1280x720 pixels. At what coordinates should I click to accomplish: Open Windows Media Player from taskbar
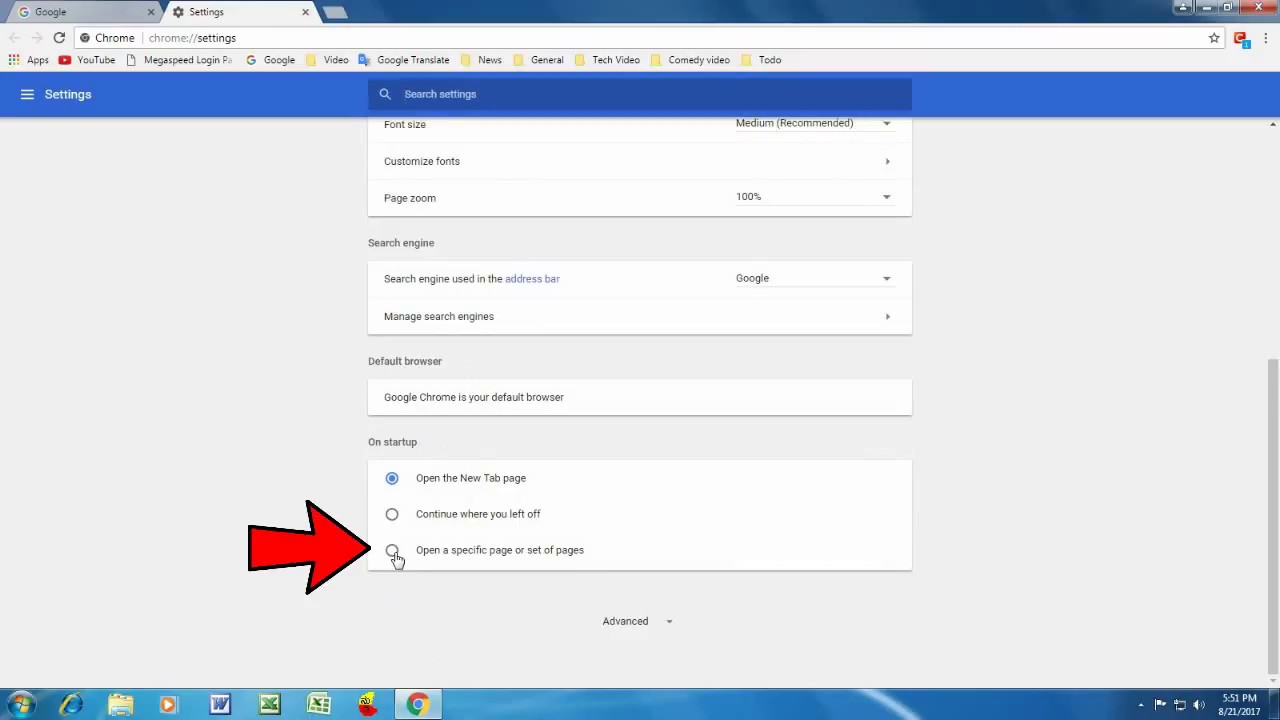click(168, 704)
